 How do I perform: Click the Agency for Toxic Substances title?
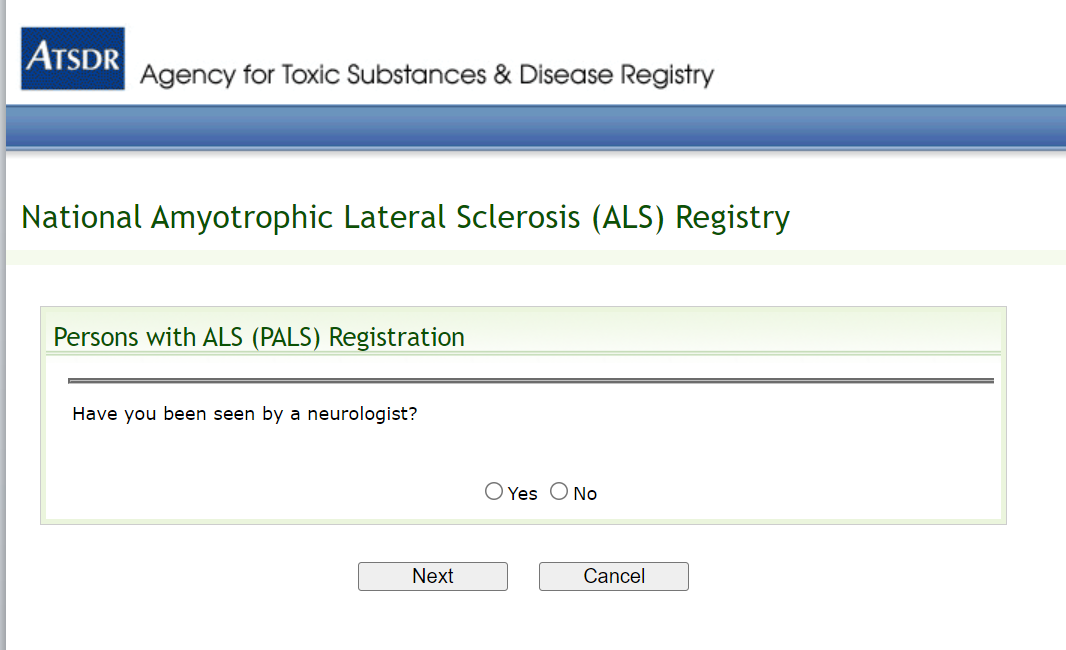(x=427, y=75)
